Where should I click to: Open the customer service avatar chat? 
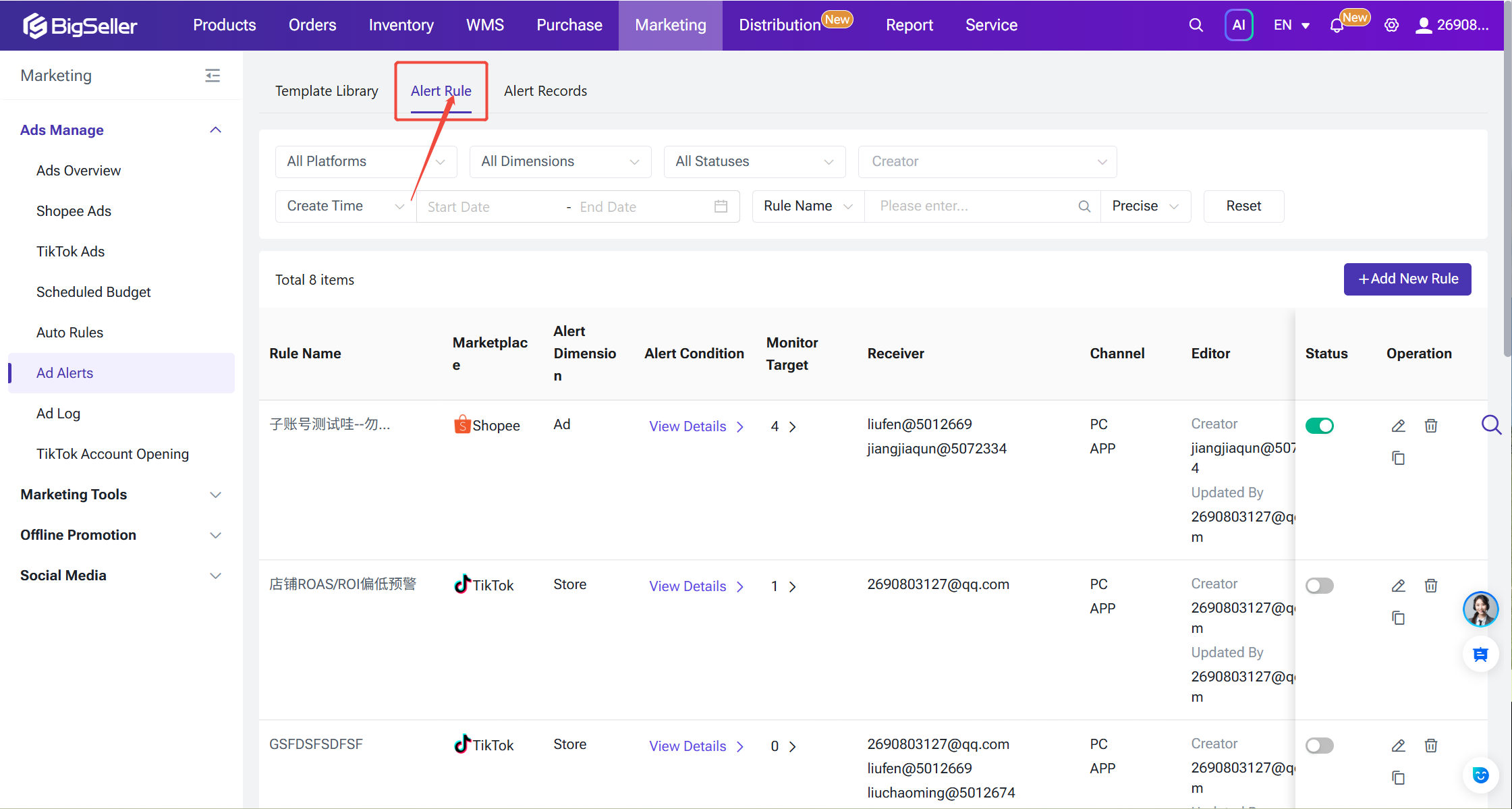pos(1480,609)
